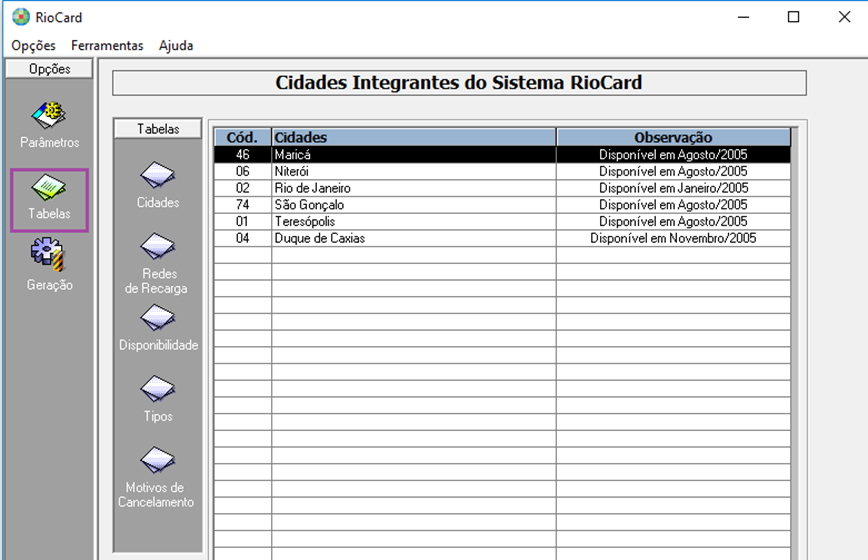This screenshot has width=868, height=560.
Task: Select the São Gonçalo city cell
Action: (x=414, y=204)
